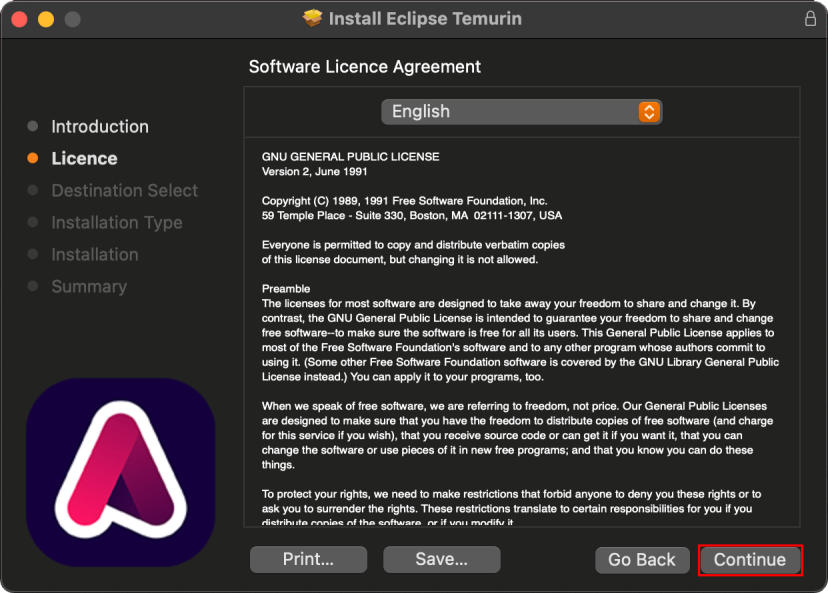Image resolution: width=828 pixels, height=593 pixels.
Task: Click the Installation Type step
Action: point(116,223)
